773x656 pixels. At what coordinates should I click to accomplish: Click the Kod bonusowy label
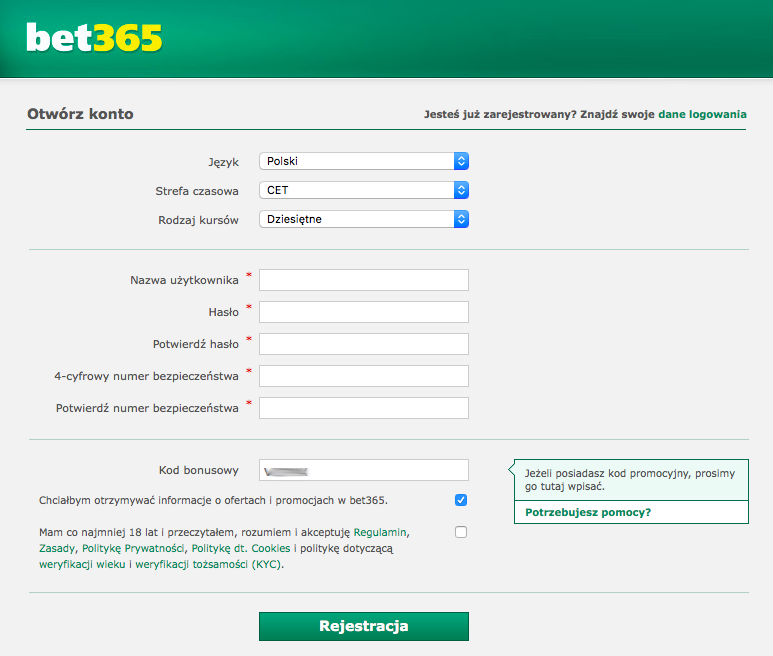point(199,470)
